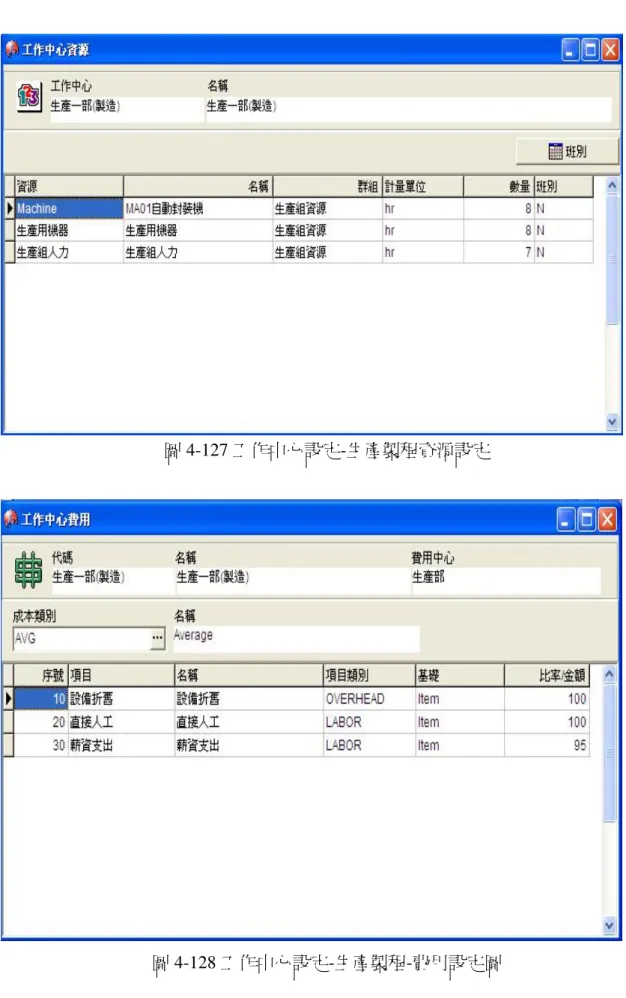The height and width of the screenshot is (998, 626).
Task: Click LABOR cell in 直接人工 row
Action: pyautogui.click(x=369, y=722)
